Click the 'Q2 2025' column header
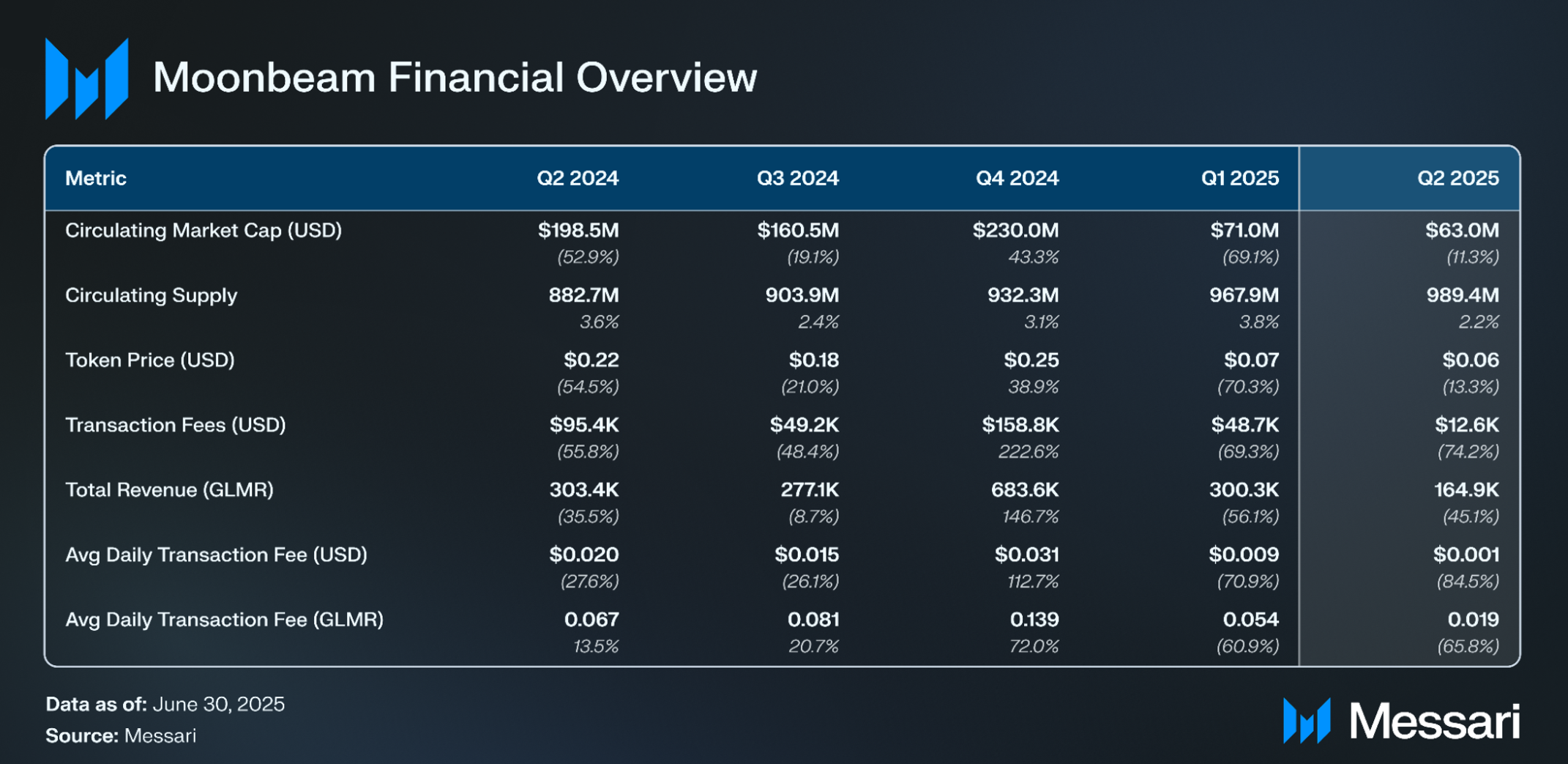The width and height of the screenshot is (1568, 764). click(x=1458, y=178)
